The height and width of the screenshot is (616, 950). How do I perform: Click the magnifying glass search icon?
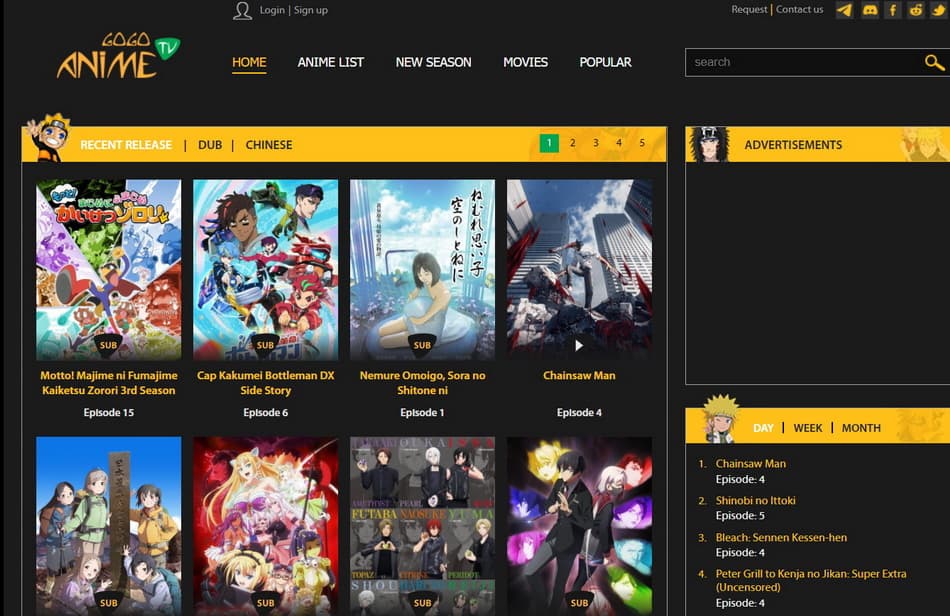click(933, 62)
